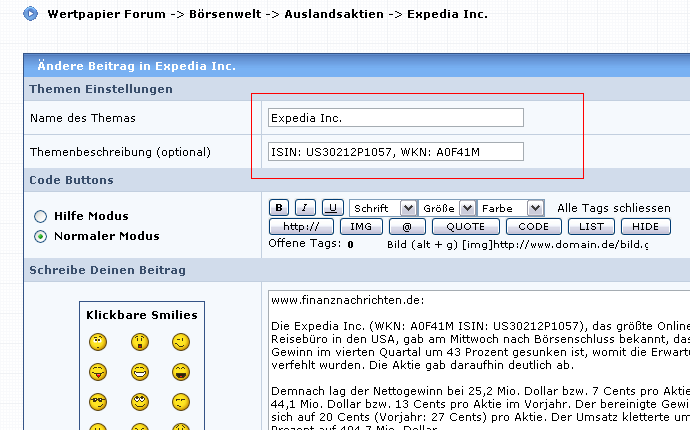Viewport: 690px width, 430px height.
Task: Click inside the post message text area
Action: tap(479, 360)
